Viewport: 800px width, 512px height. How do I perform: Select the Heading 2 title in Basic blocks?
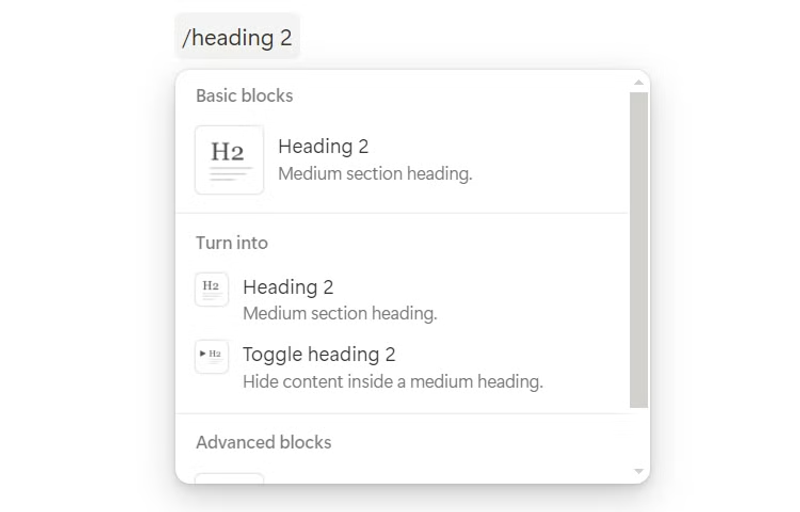323,146
